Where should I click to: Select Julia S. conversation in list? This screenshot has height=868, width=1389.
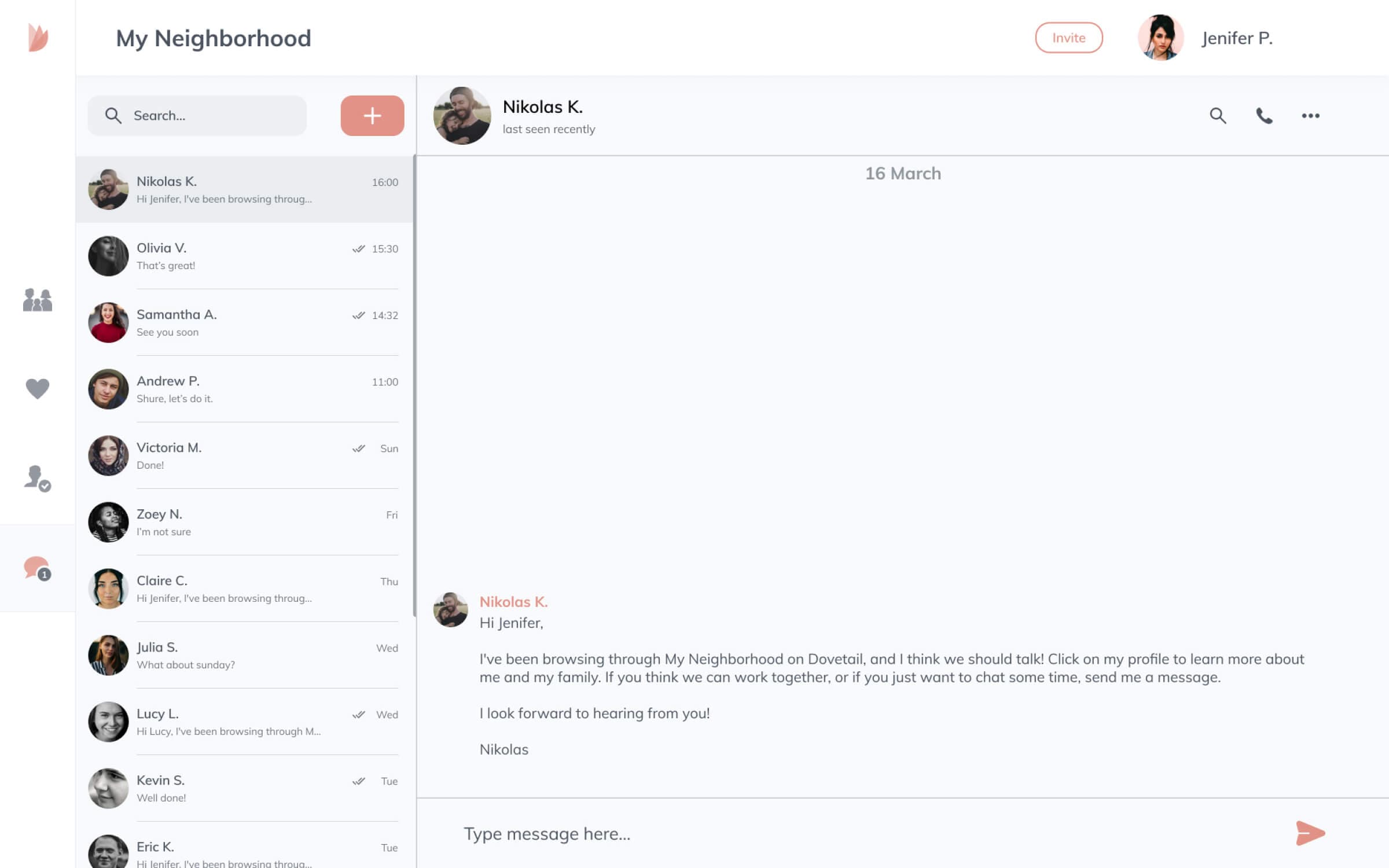coord(245,655)
